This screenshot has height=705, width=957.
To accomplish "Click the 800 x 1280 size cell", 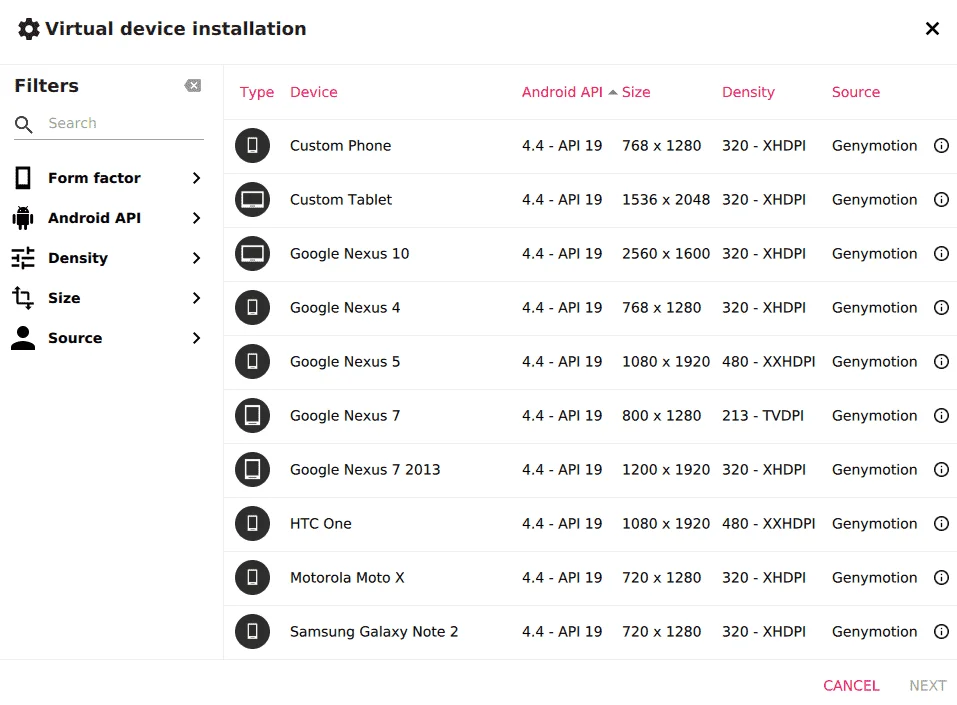I will (662, 416).
